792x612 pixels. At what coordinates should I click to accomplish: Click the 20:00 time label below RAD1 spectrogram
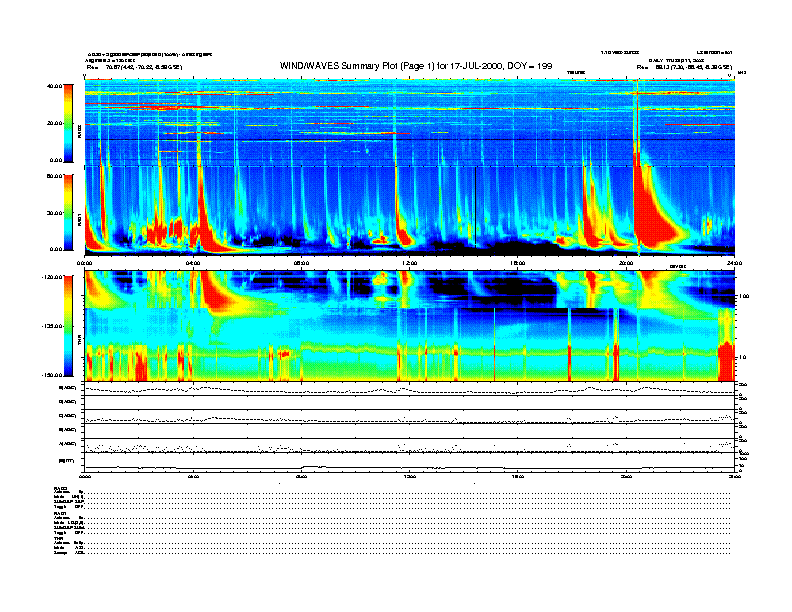(x=626, y=263)
